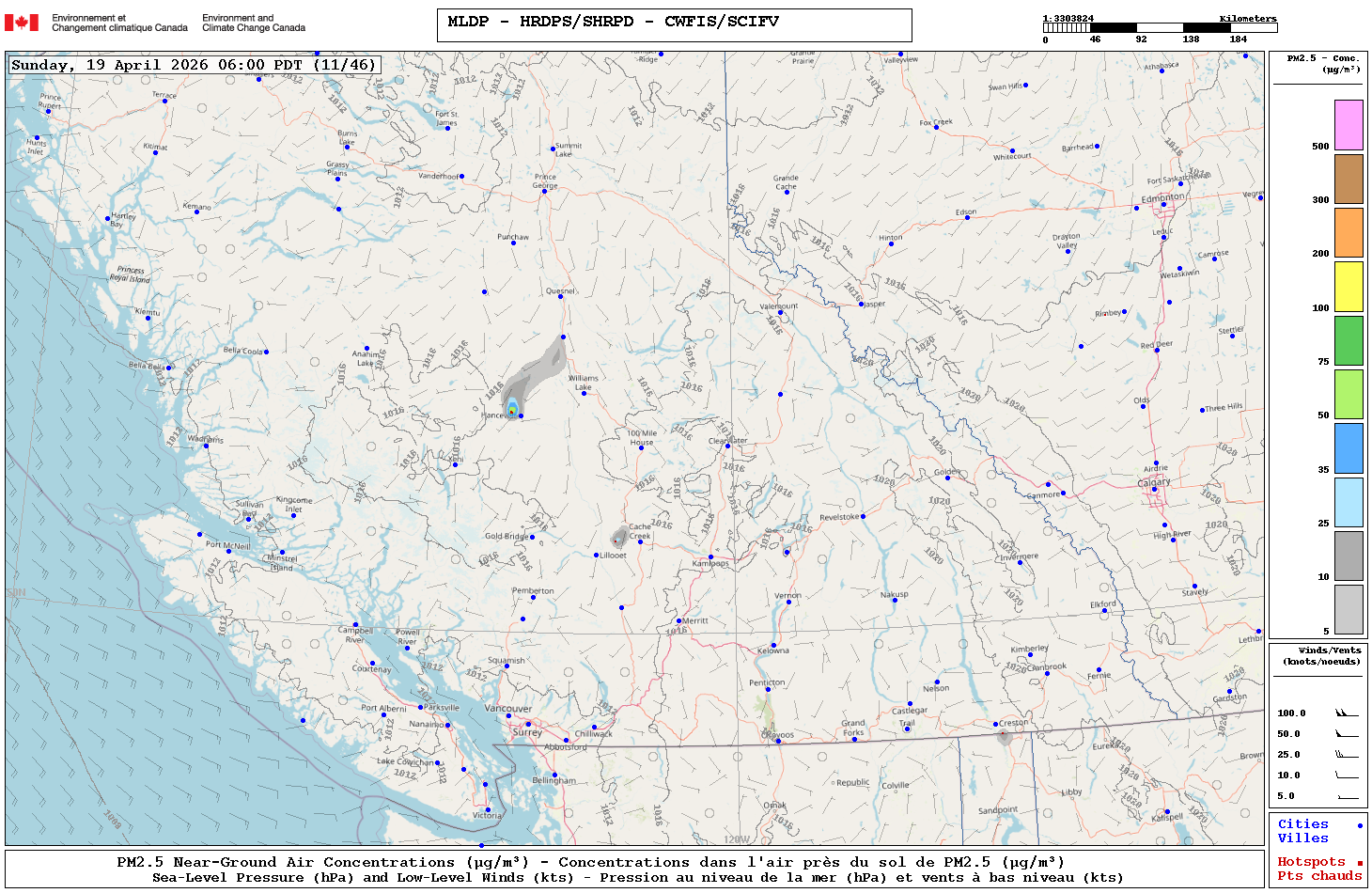Viewport: 1372px width, 893px height.
Task: Click the Edmonton city label on map
Action: click(x=1162, y=198)
